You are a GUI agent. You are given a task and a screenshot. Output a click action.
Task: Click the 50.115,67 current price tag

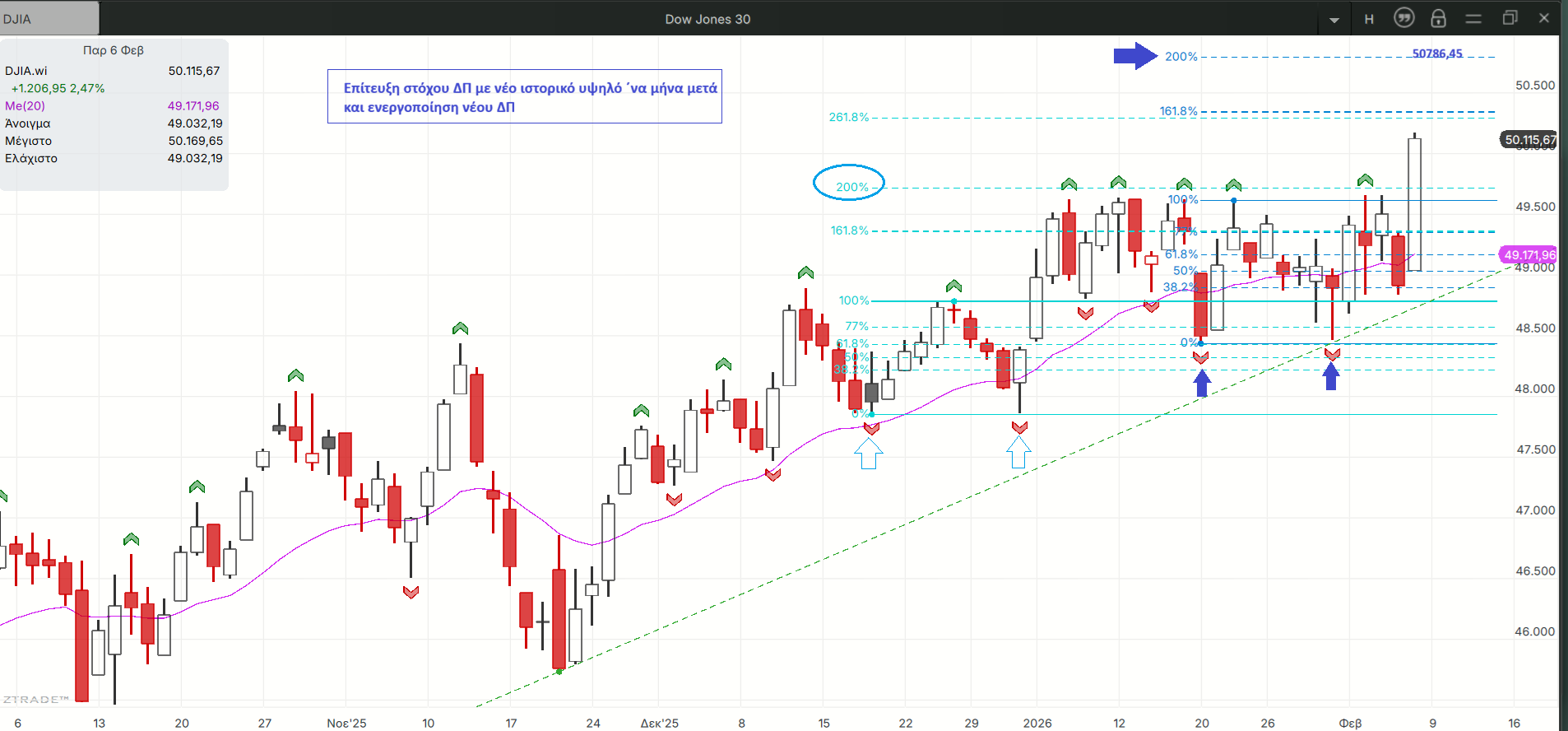point(1530,140)
